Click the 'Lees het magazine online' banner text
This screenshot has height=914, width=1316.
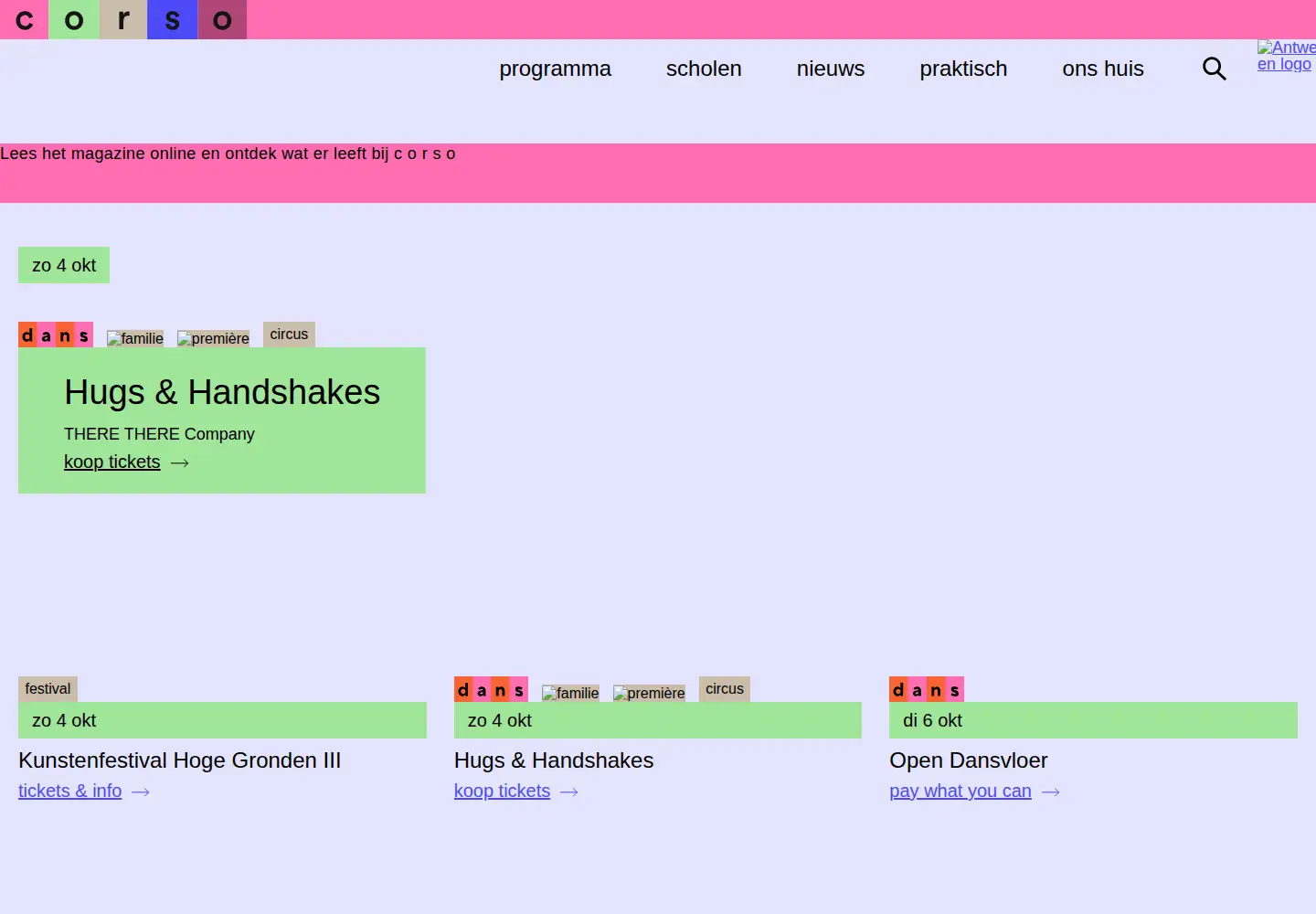(x=228, y=154)
